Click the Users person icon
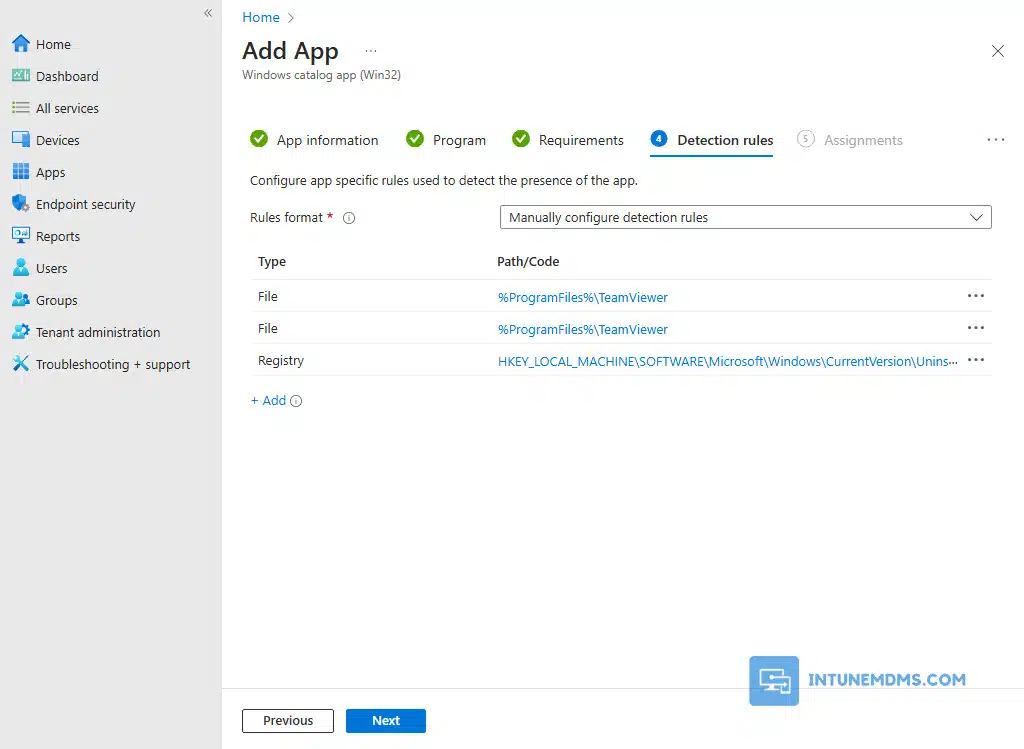This screenshot has width=1024, height=749. tap(21, 268)
